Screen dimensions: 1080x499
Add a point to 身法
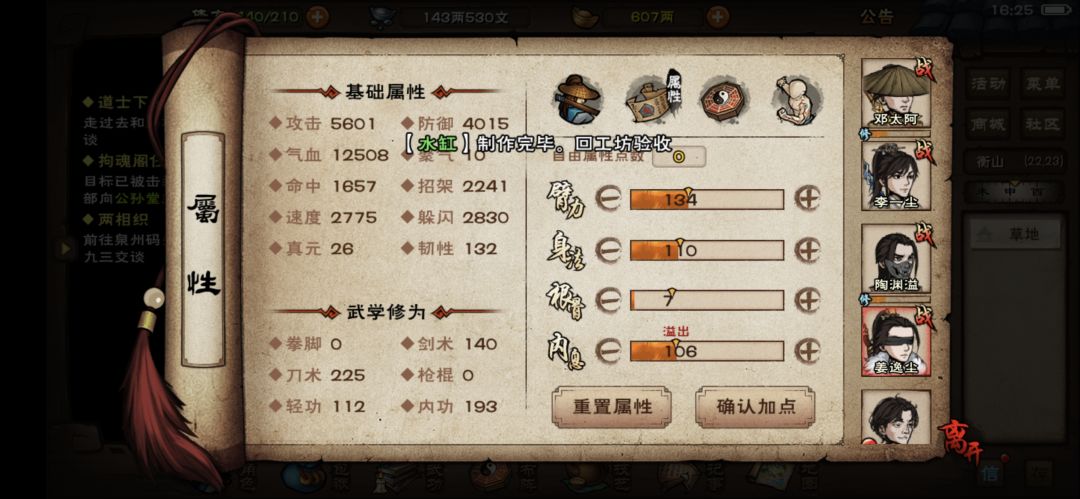pyautogui.click(x=807, y=250)
